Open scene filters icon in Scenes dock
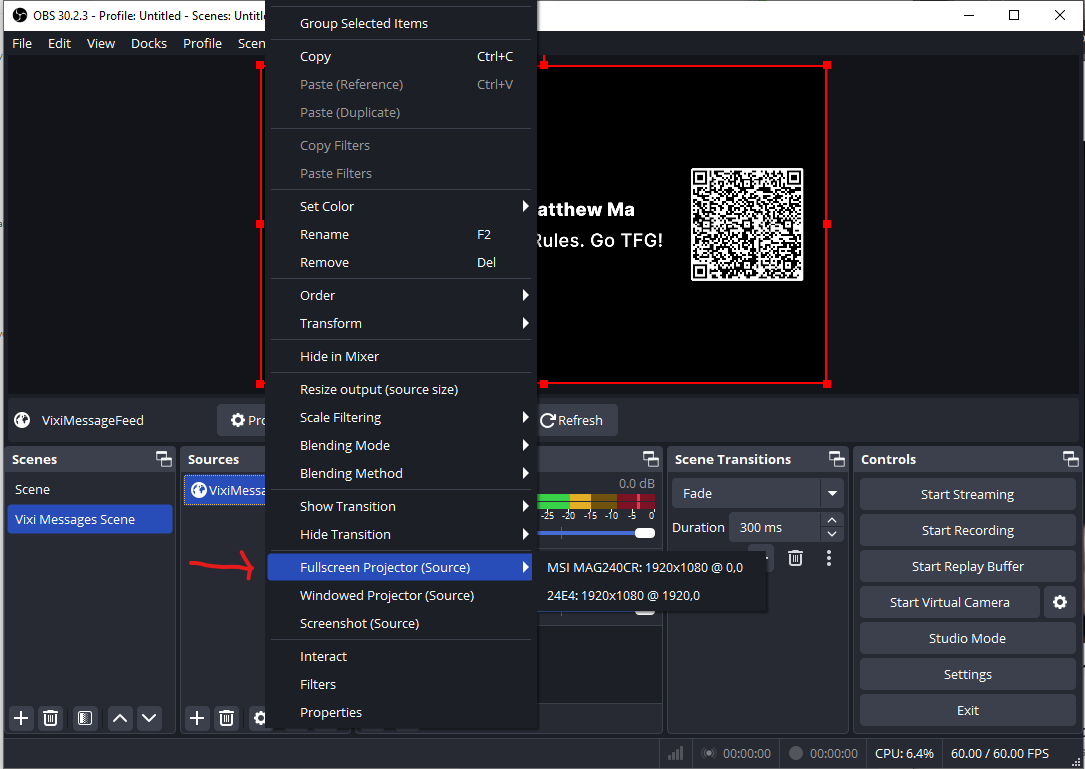This screenshot has width=1085, height=769. click(x=84, y=718)
